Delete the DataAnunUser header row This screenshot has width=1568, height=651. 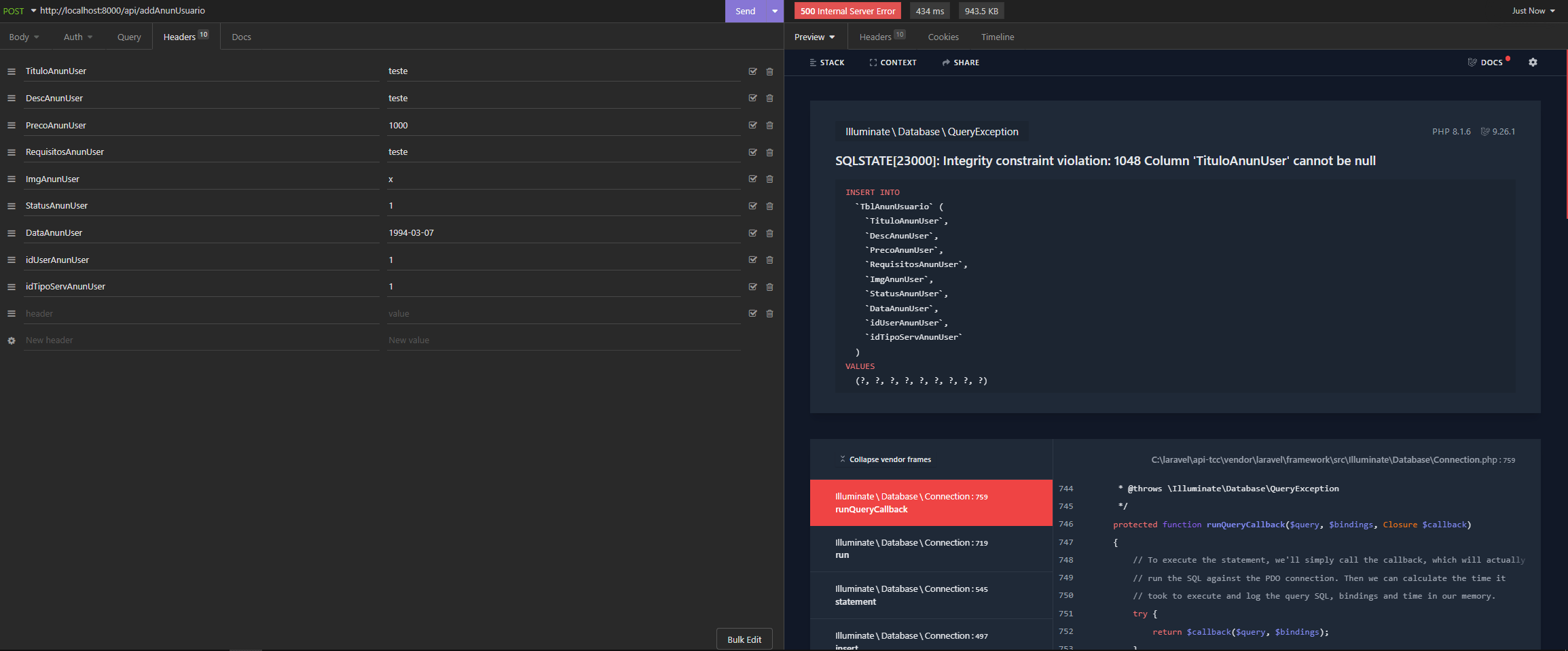pos(769,233)
